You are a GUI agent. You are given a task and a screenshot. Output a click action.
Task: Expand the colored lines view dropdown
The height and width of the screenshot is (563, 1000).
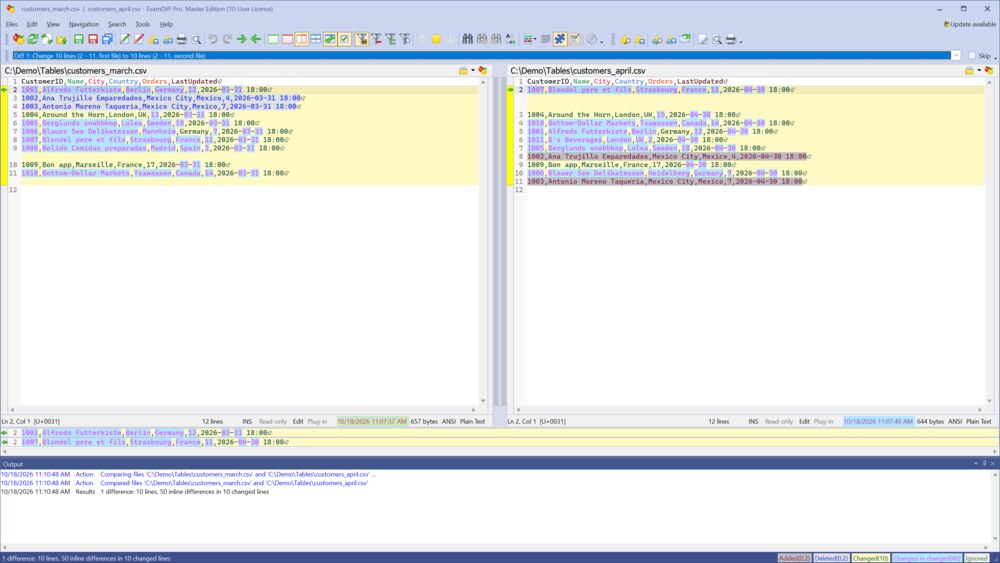[534, 40]
